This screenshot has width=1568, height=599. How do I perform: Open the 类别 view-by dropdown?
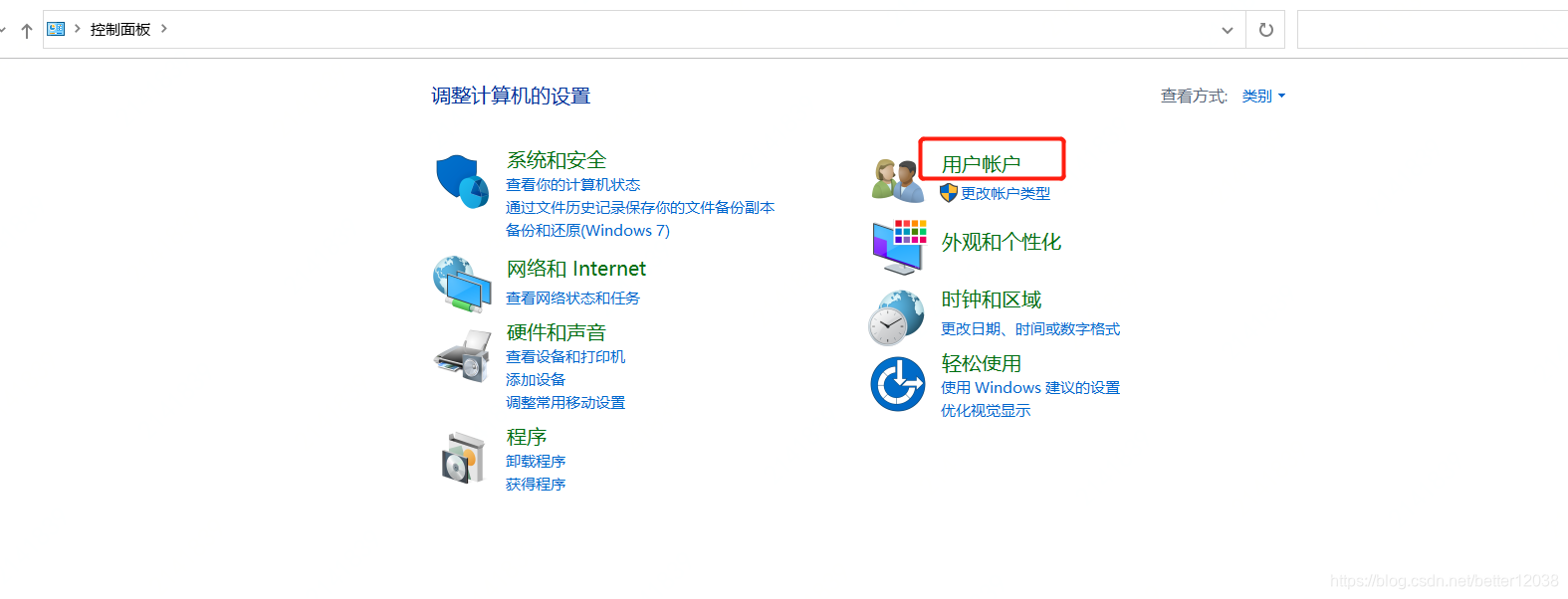(x=1263, y=97)
